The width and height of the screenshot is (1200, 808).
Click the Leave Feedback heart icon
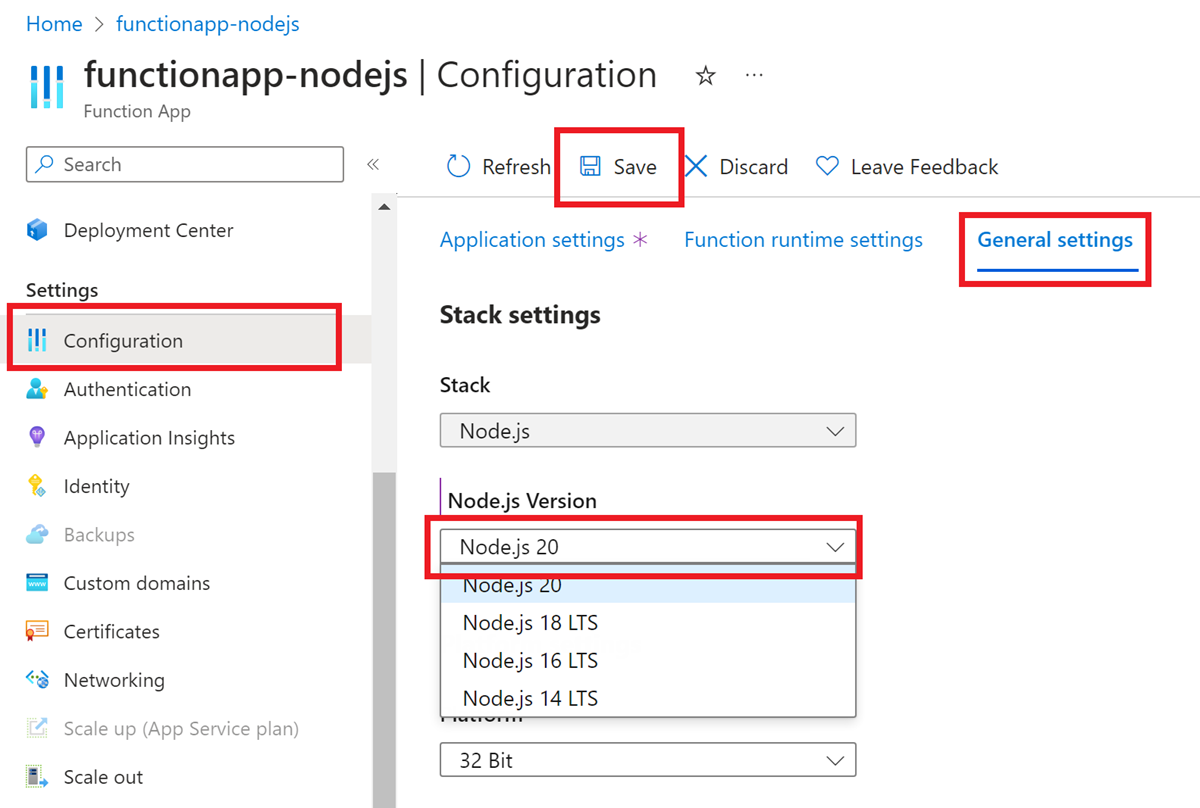click(827, 167)
